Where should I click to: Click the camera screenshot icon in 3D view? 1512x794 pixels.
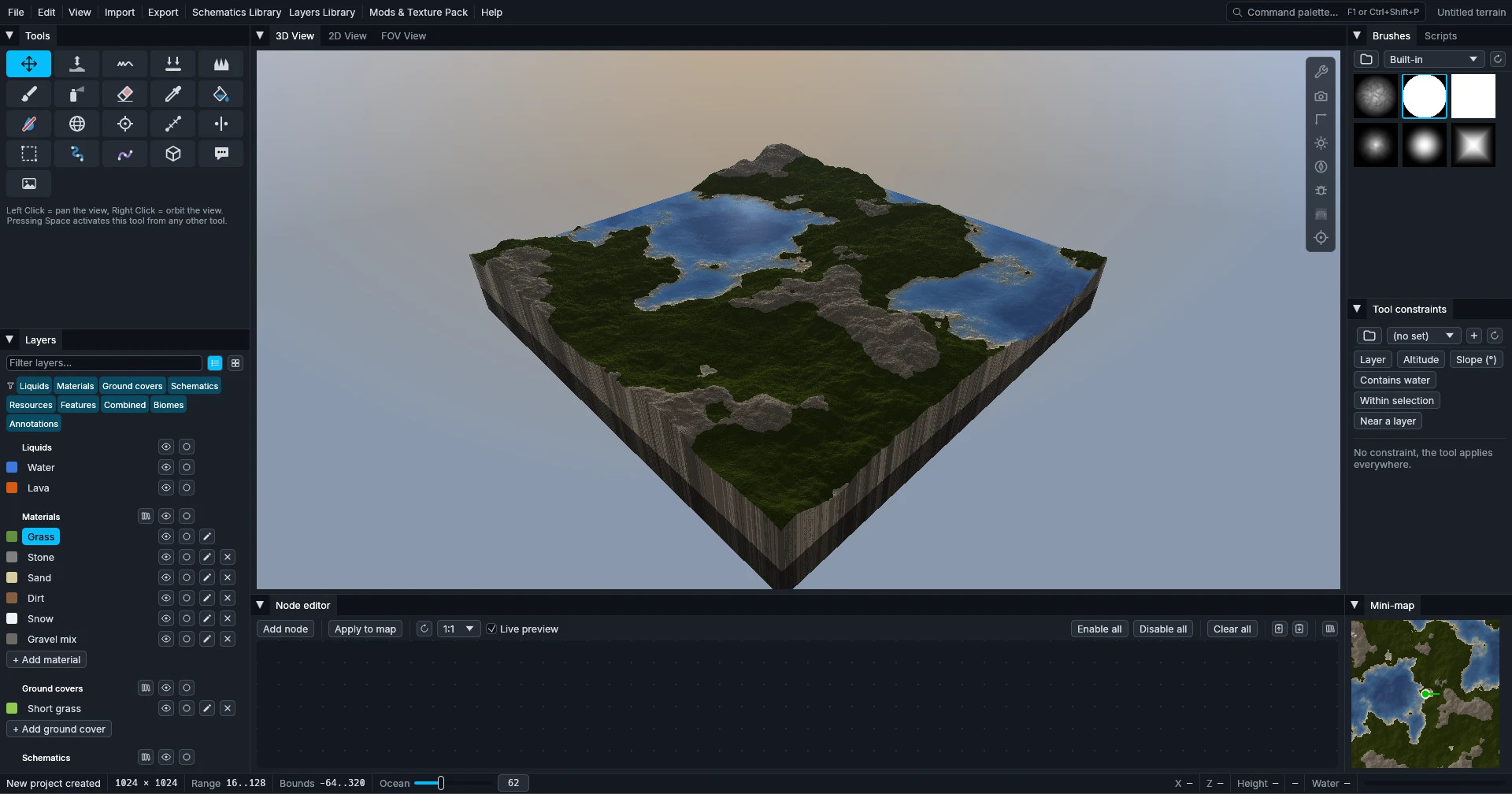click(x=1321, y=96)
